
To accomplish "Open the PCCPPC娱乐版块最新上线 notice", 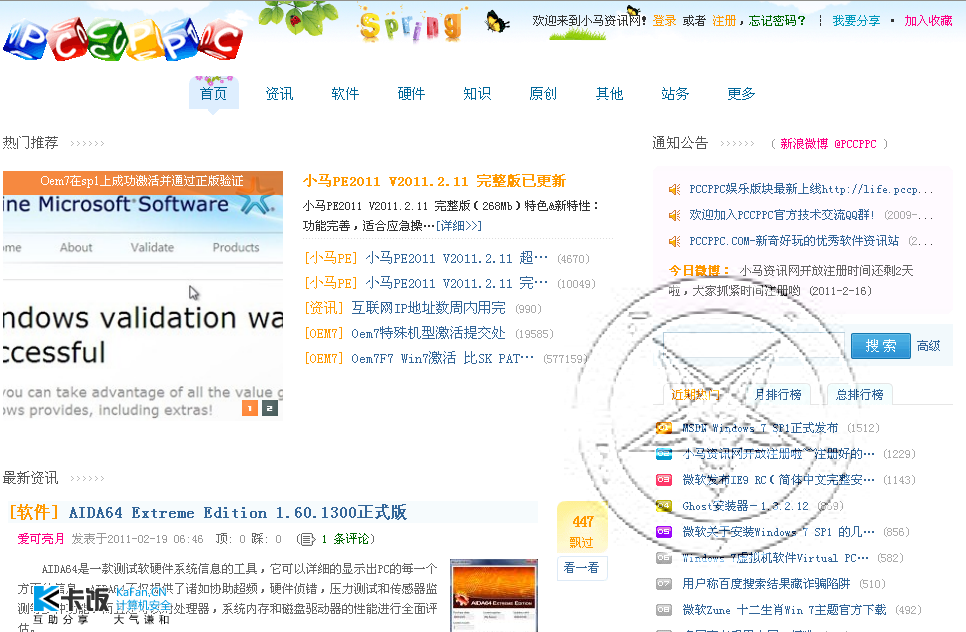I will 811,189.
